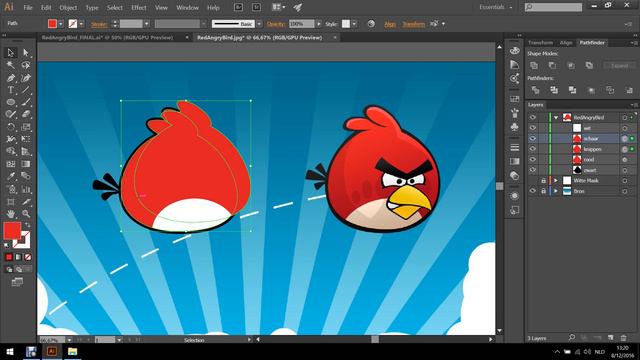Hide the schaar sublayer

(x=533, y=138)
